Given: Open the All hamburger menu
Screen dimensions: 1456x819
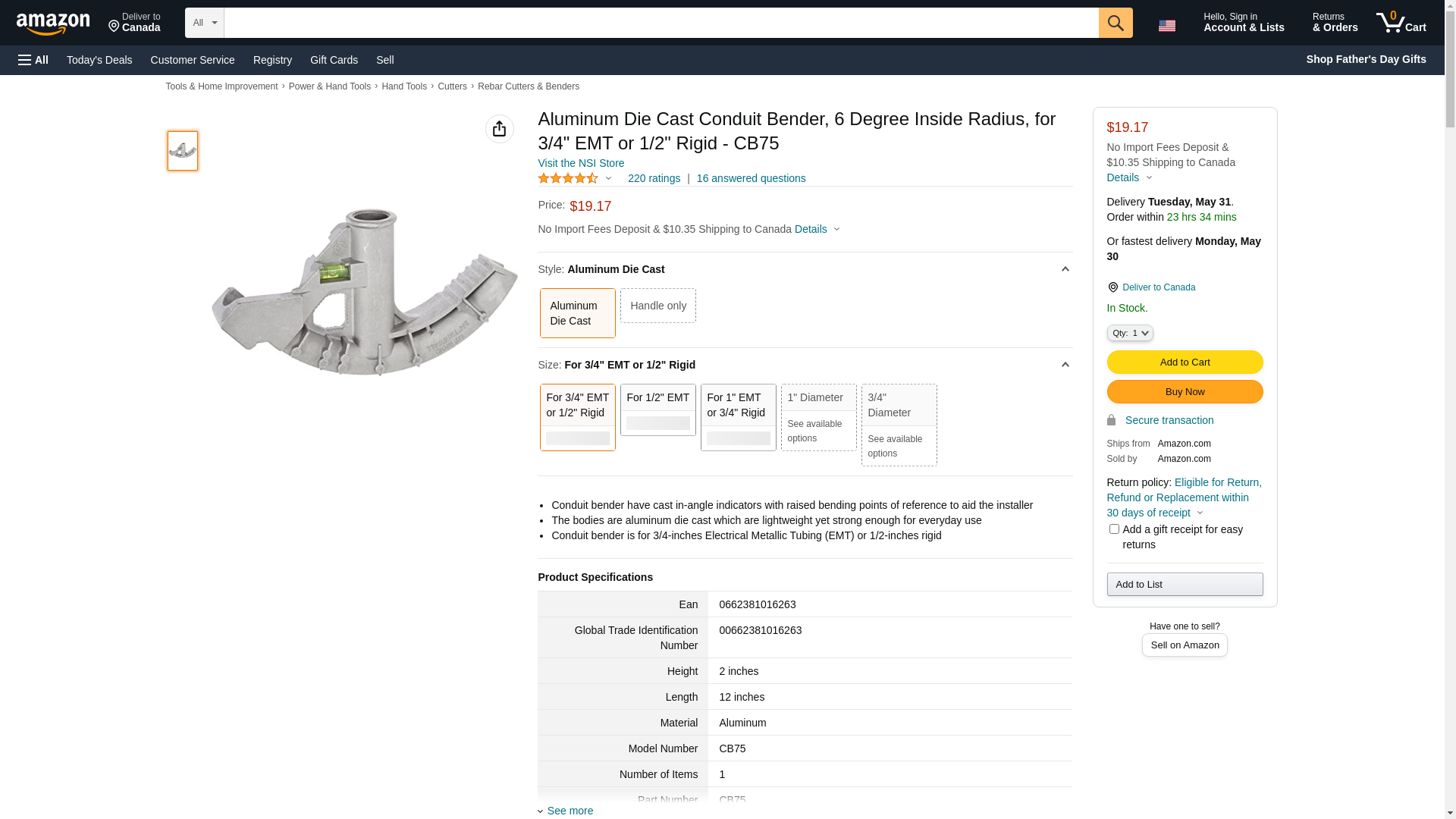Looking at the screenshot, I should point(33,60).
